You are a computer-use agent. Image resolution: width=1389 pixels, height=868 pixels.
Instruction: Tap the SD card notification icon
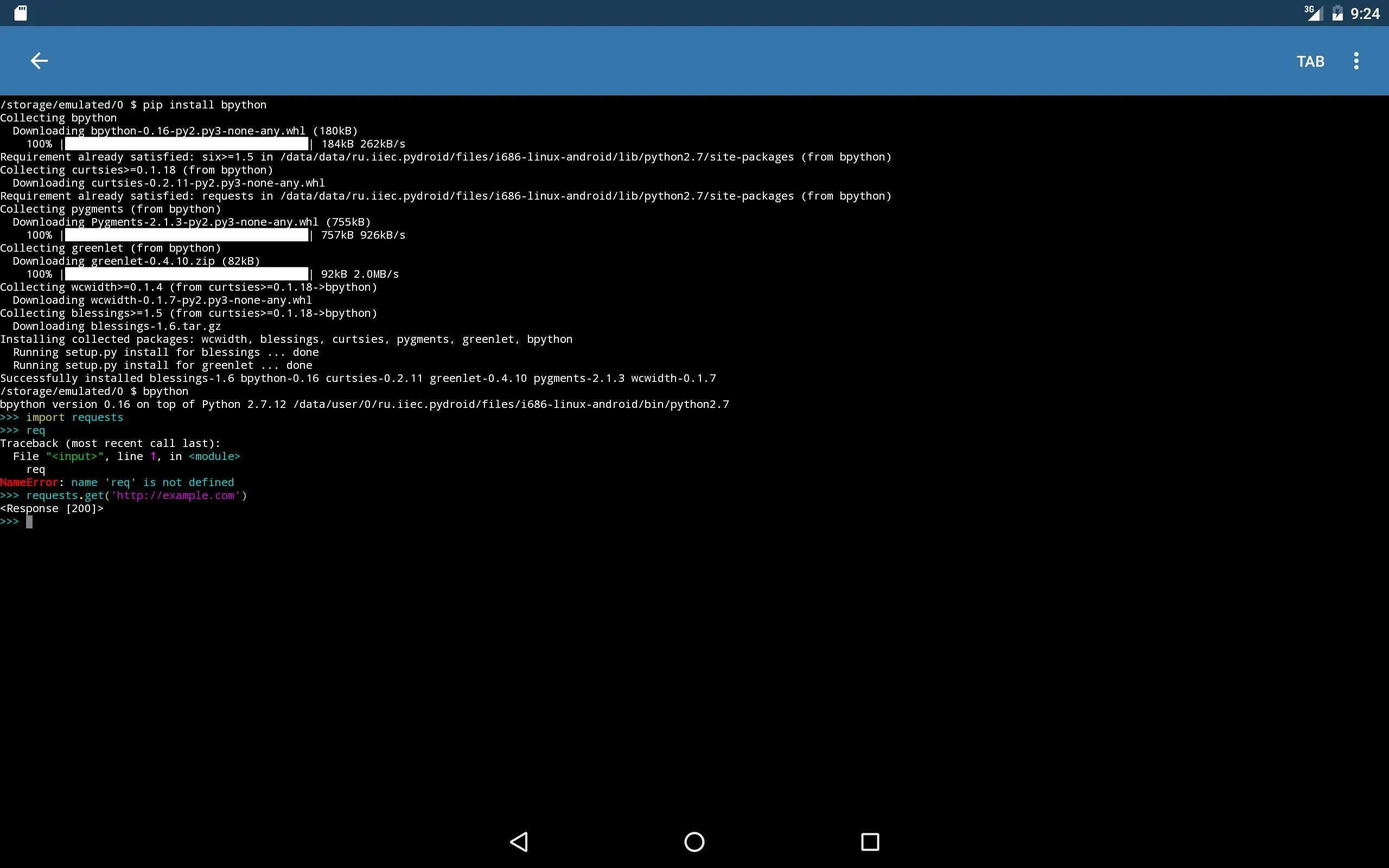21,12
